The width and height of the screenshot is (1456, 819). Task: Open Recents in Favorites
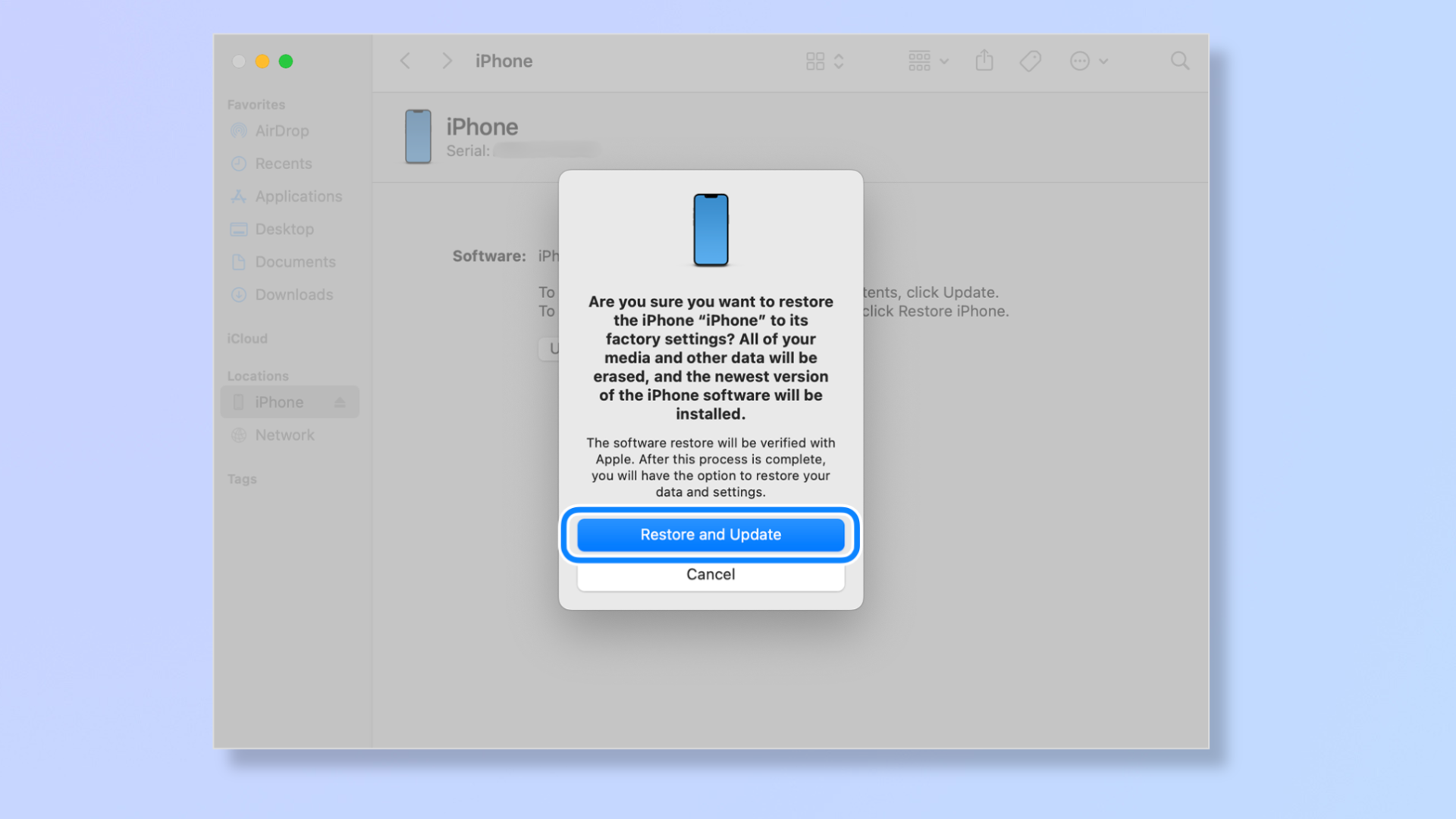pyautogui.click(x=282, y=163)
